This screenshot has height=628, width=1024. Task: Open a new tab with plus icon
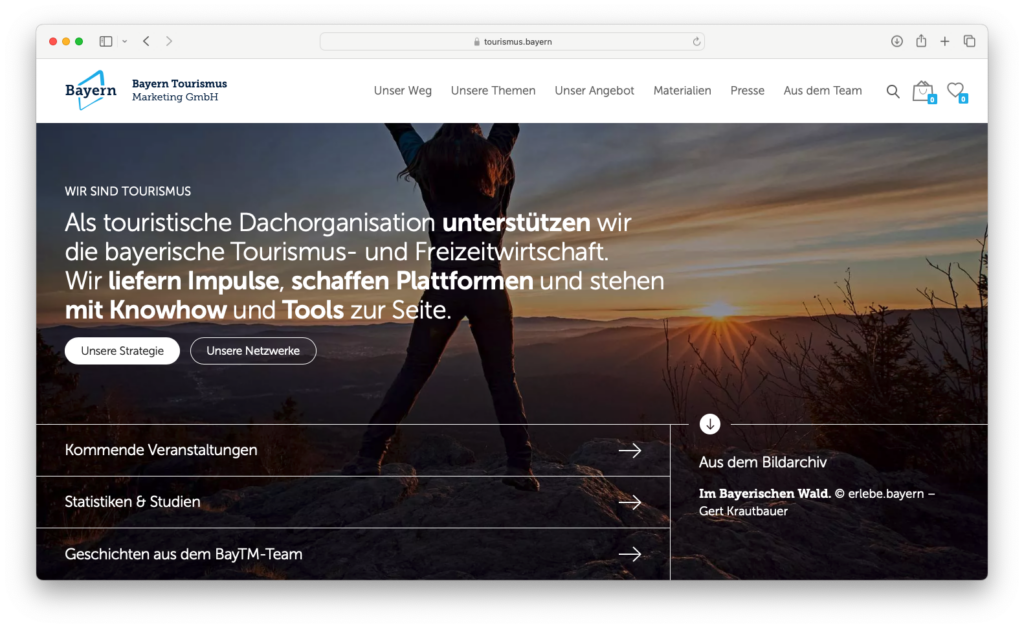pyautogui.click(x=945, y=41)
